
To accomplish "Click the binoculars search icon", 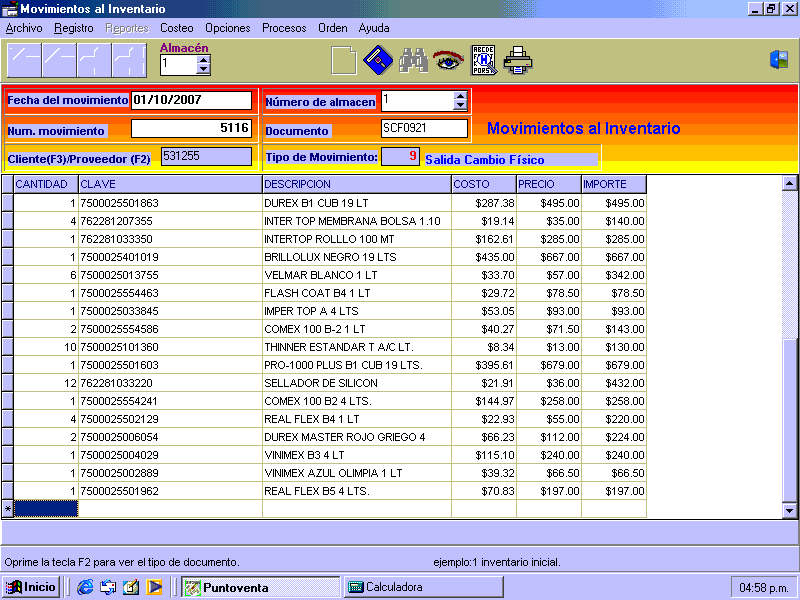I will pos(413,61).
